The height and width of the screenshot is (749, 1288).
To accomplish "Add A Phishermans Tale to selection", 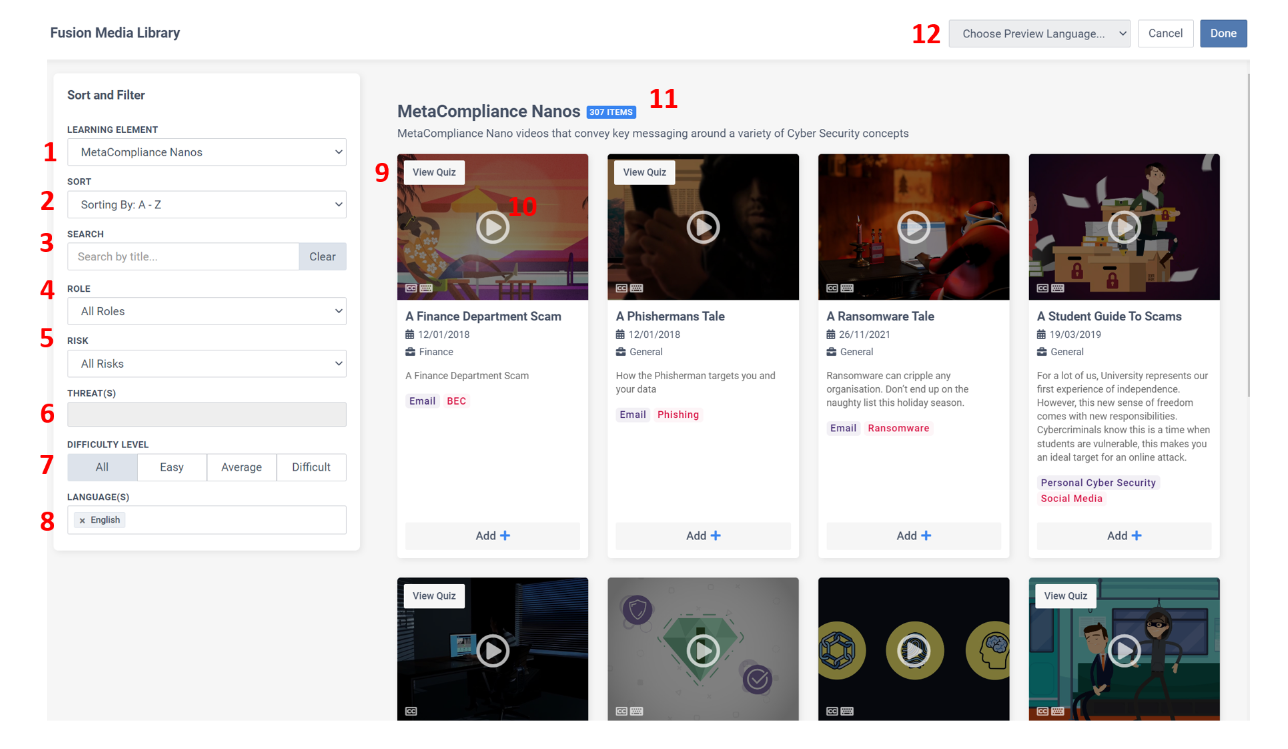I will 703,536.
